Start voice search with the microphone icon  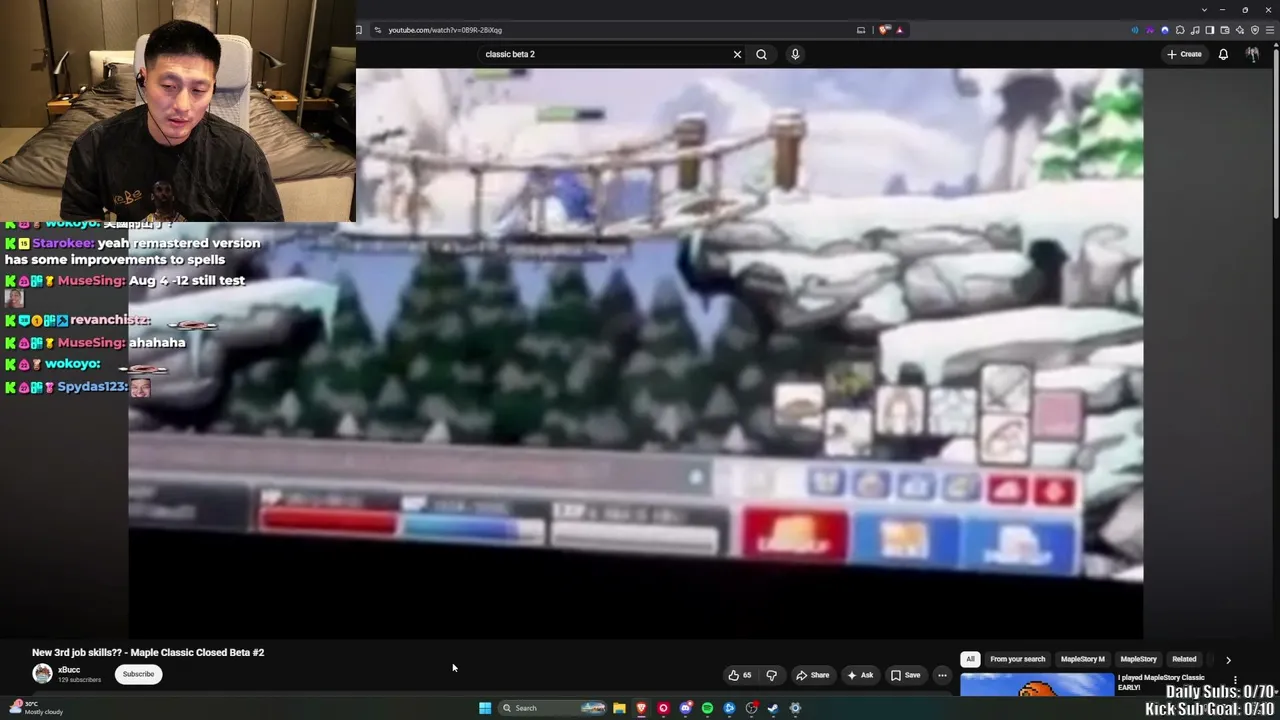[795, 54]
